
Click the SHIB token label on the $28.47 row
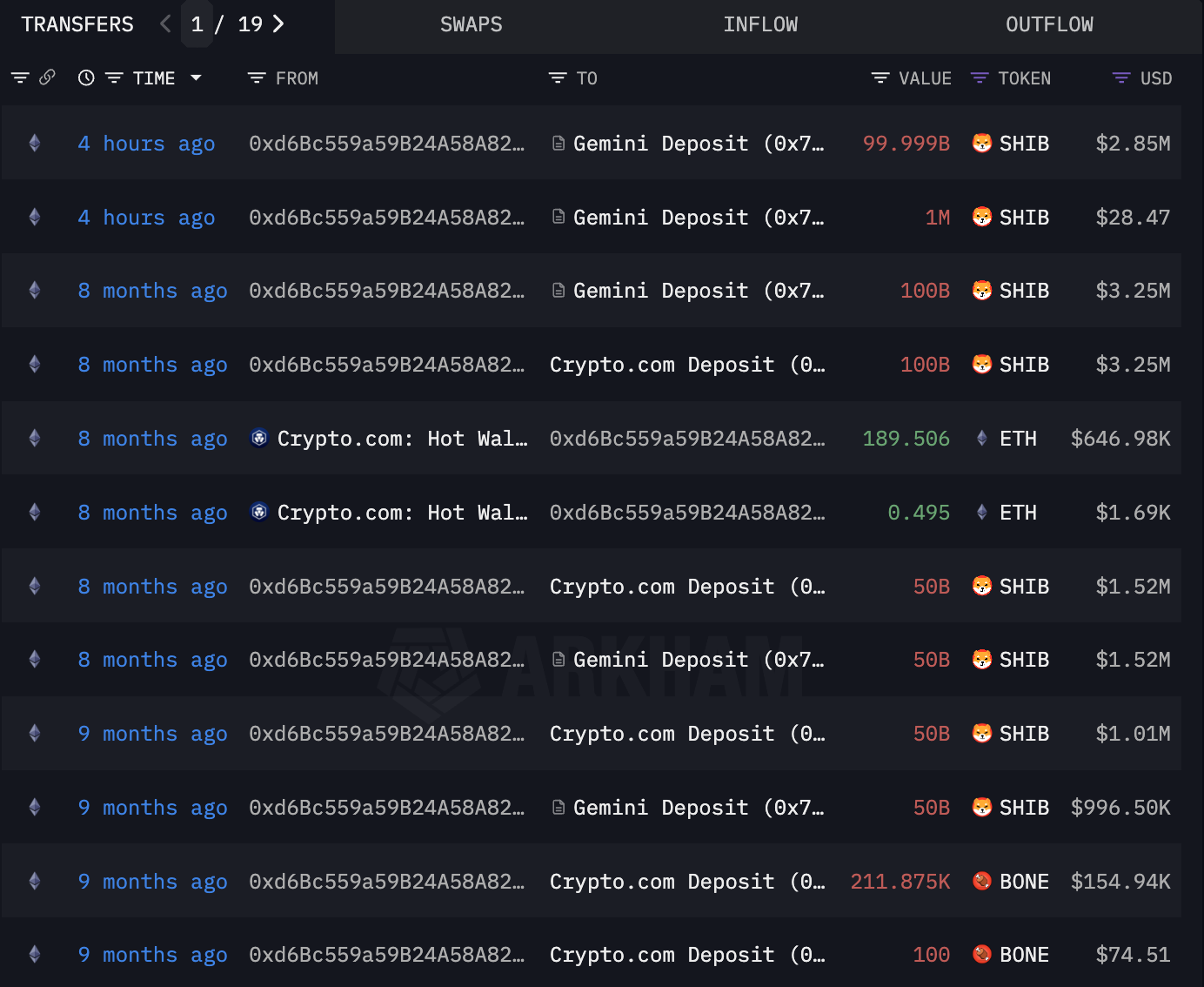pyautogui.click(x=1024, y=218)
